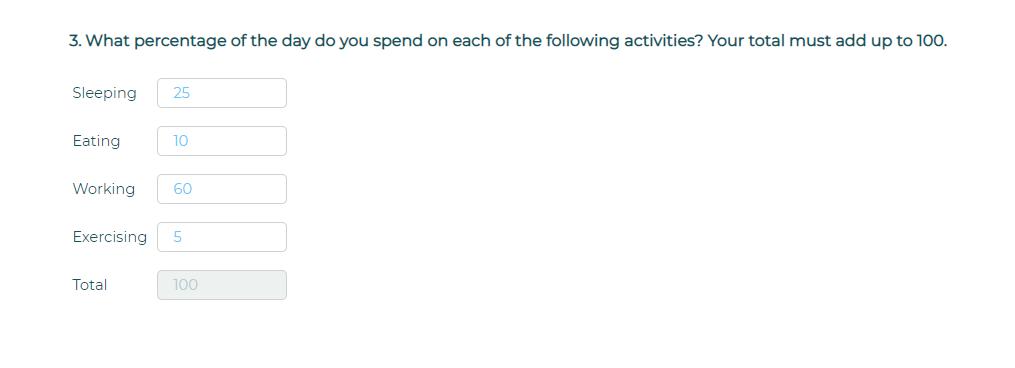Image resolution: width=1015 pixels, height=368 pixels.
Task: Click the Working label text
Action: click(x=104, y=189)
